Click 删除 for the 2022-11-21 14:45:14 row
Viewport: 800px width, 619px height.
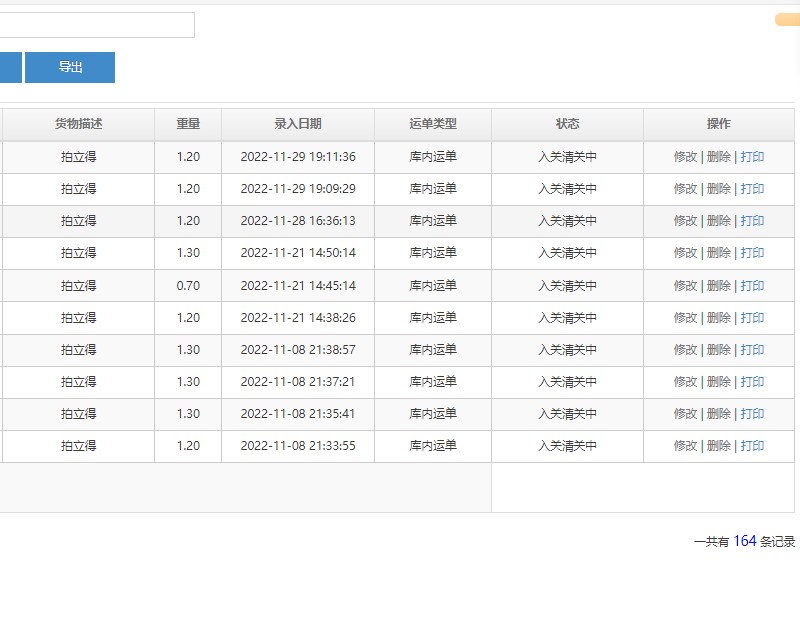coord(718,286)
